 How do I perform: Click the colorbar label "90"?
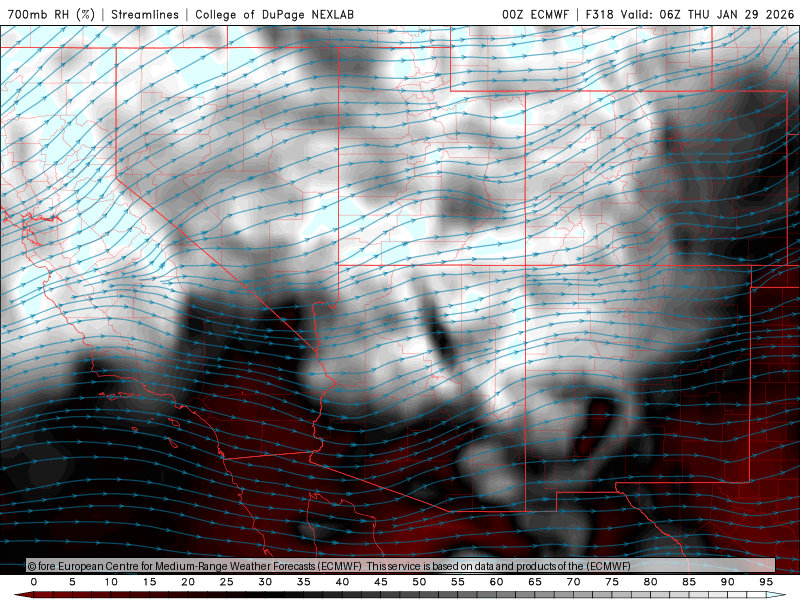coord(728,582)
